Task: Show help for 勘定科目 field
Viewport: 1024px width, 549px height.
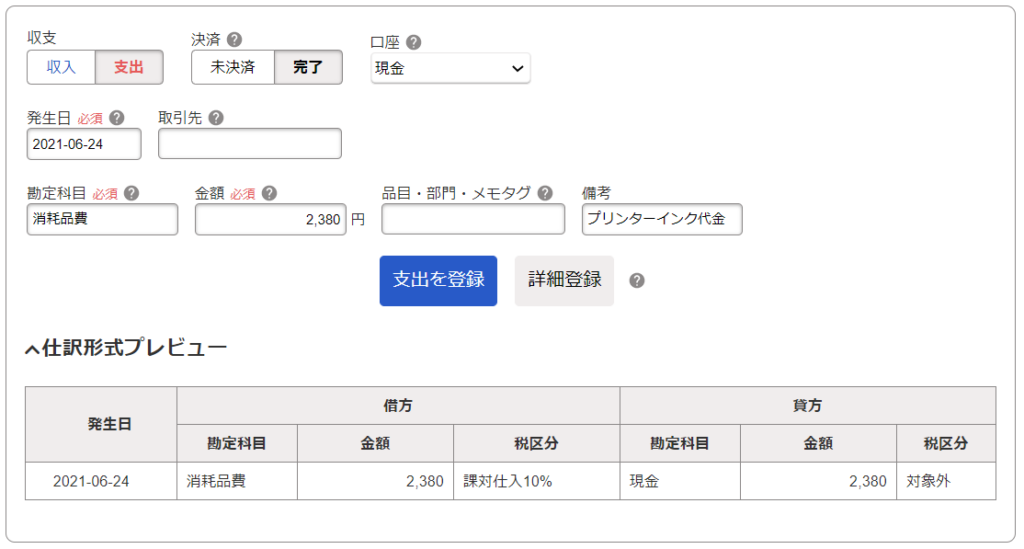Action: click(x=131, y=193)
